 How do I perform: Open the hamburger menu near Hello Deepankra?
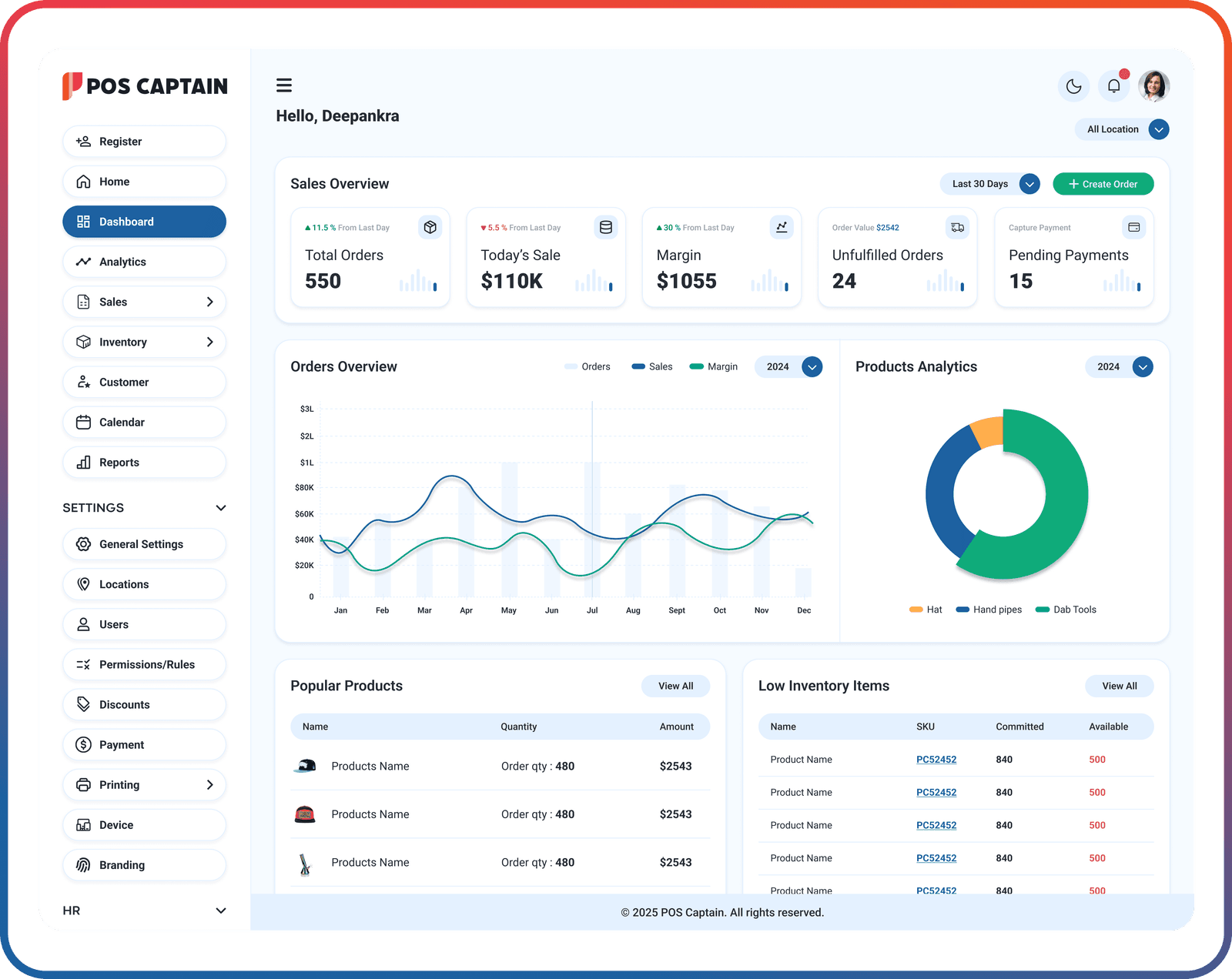284,85
